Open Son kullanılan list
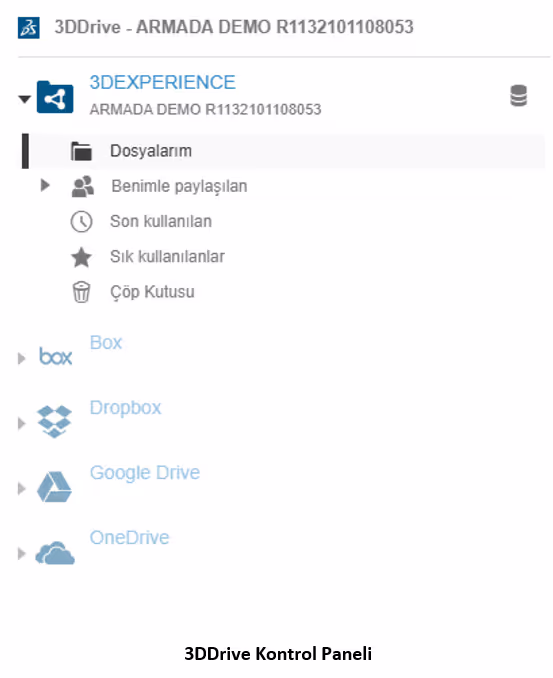This screenshot has width=553, height=678. [x=161, y=221]
